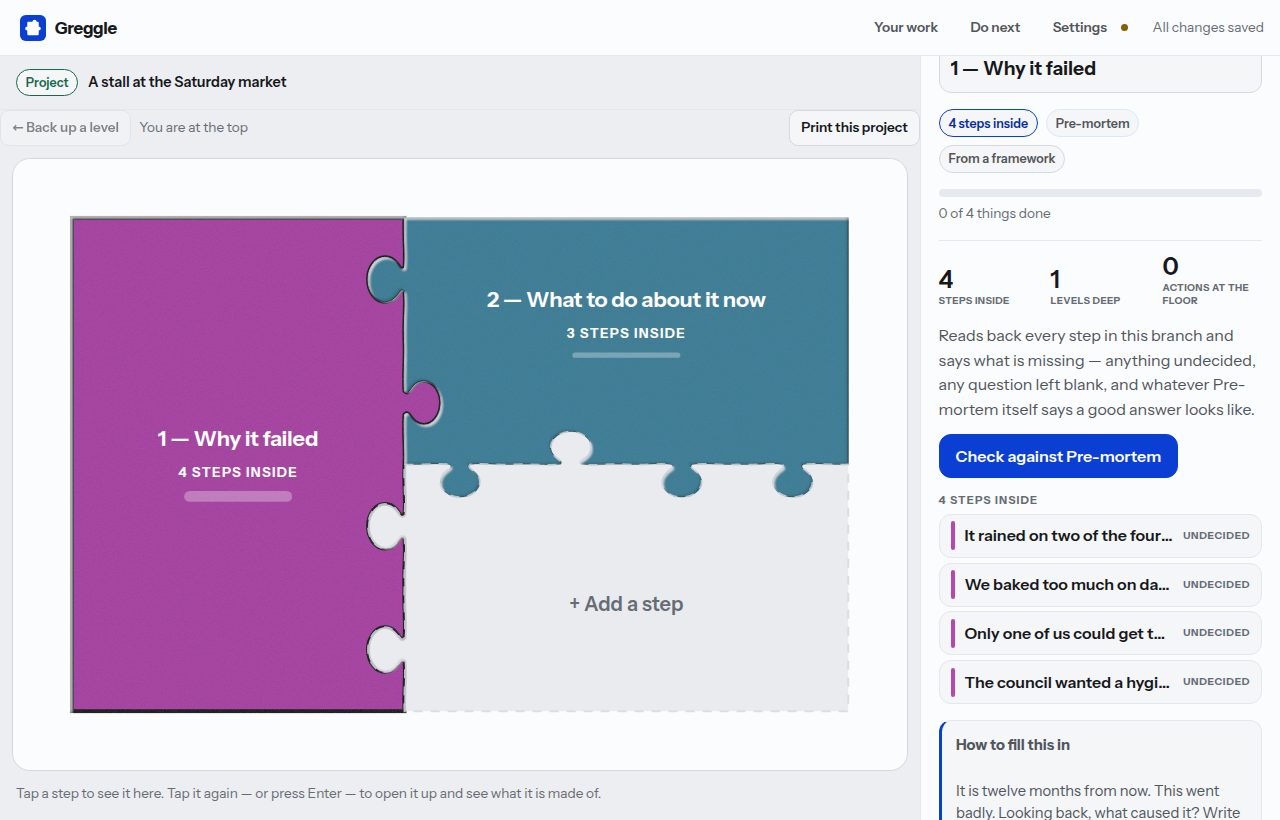The height and width of the screenshot is (820, 1280).
Task: Click Back up a level
Action: (66, 127)
